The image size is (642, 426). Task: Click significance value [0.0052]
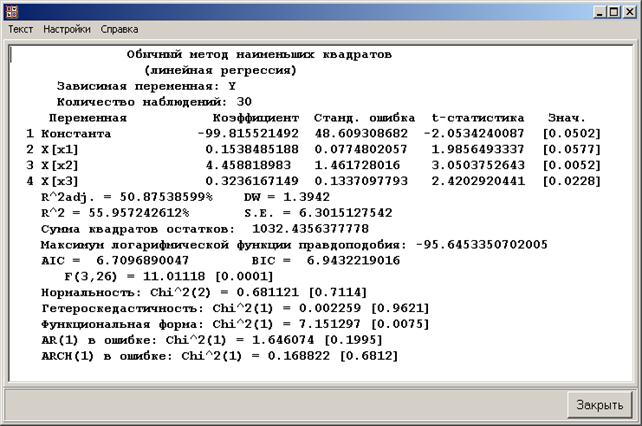[x=572, y=165]
